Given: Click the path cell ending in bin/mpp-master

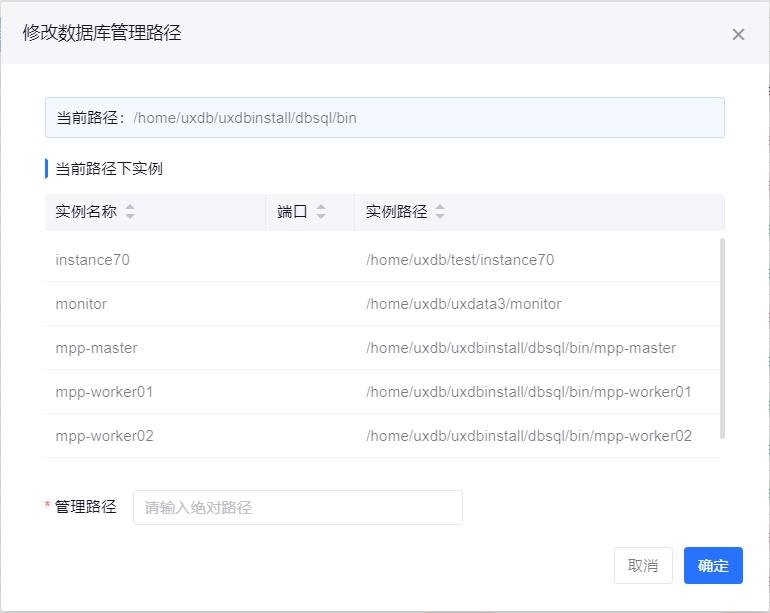Looking at the screenshot, I should 521,348.
